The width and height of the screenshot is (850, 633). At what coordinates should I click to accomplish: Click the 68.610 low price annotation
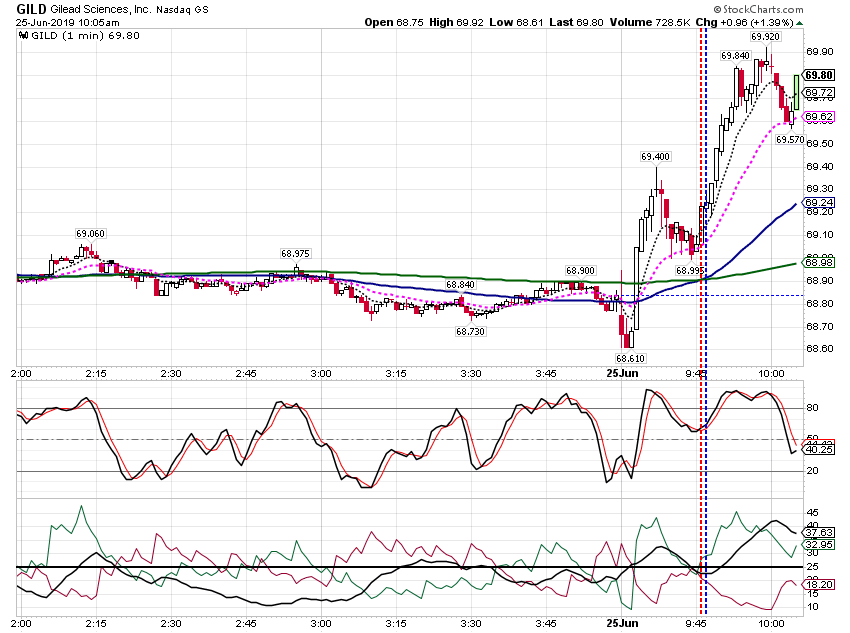(x=630, y=358)
